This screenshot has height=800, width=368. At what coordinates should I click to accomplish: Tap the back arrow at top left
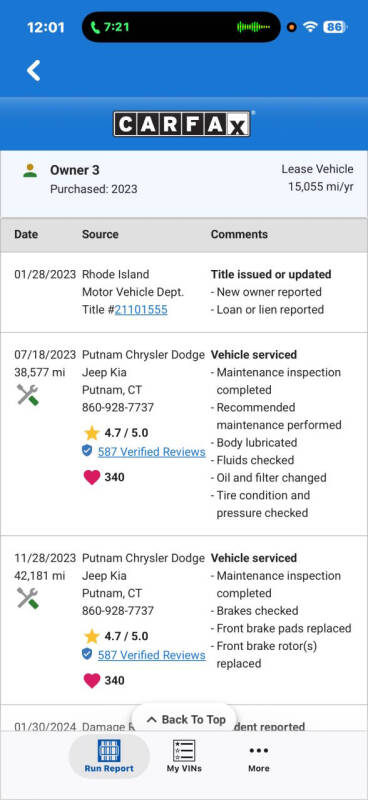pos(34,70)
